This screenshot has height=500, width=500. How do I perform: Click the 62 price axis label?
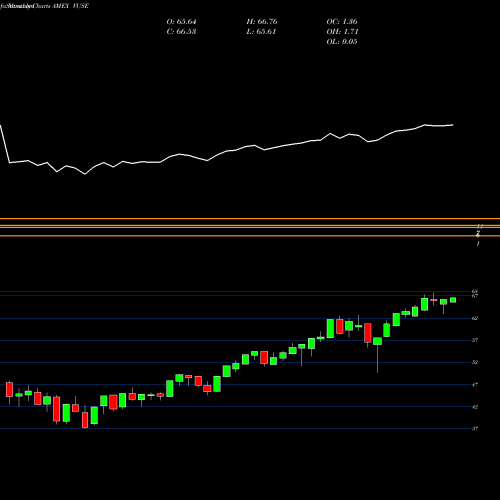tap(475, 318)
